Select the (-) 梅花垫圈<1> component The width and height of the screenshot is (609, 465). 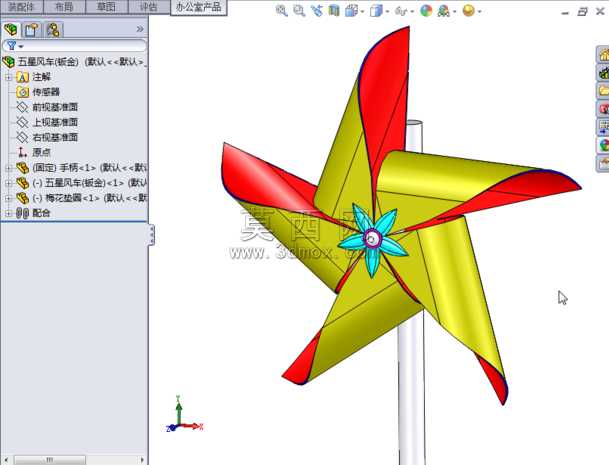[82, 198]
